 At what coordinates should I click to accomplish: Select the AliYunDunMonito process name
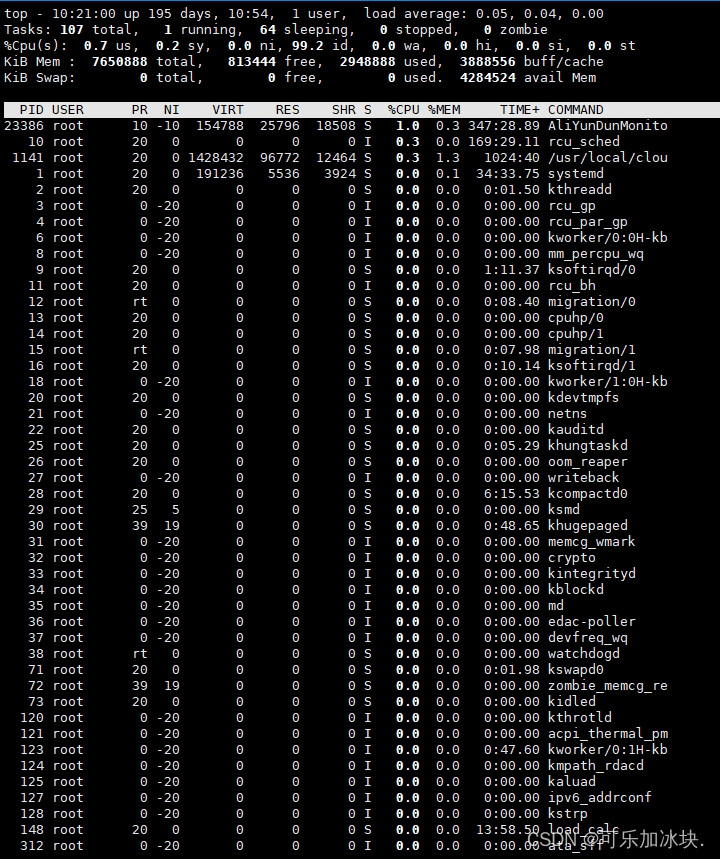tap(608, 125)
